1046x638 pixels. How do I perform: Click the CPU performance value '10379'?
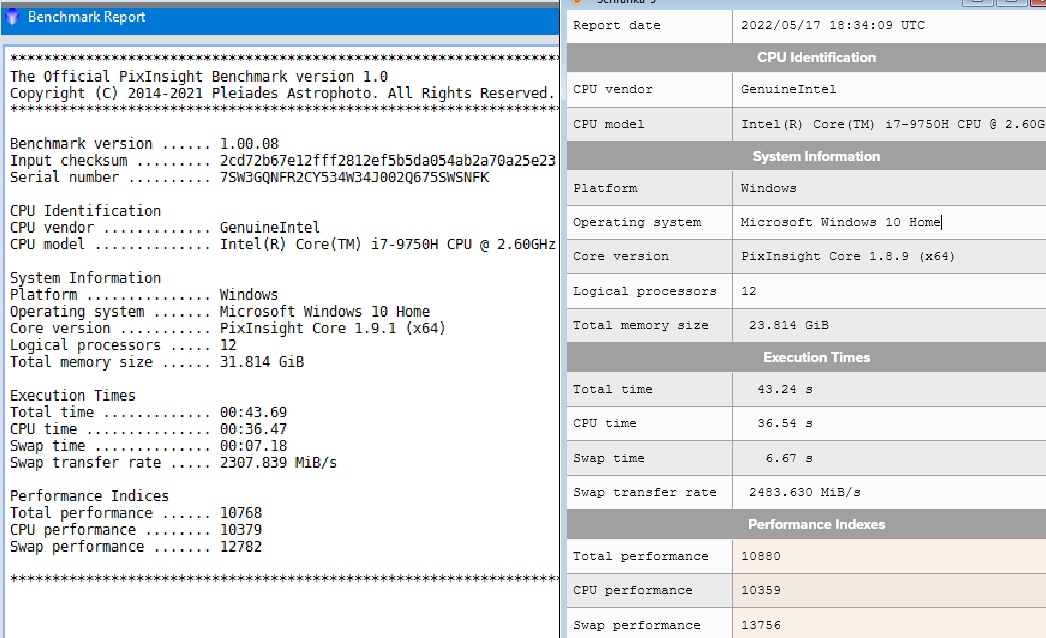[x=241, y=530]
